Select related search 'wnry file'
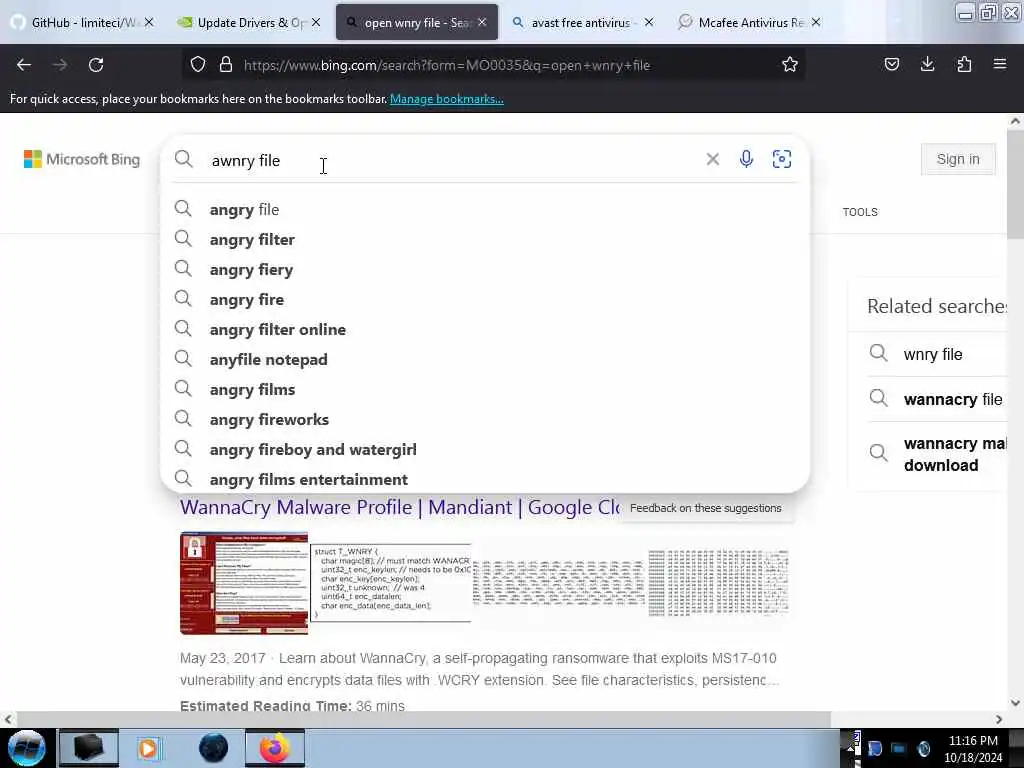Screen dimensions: 1024x768 933,355
